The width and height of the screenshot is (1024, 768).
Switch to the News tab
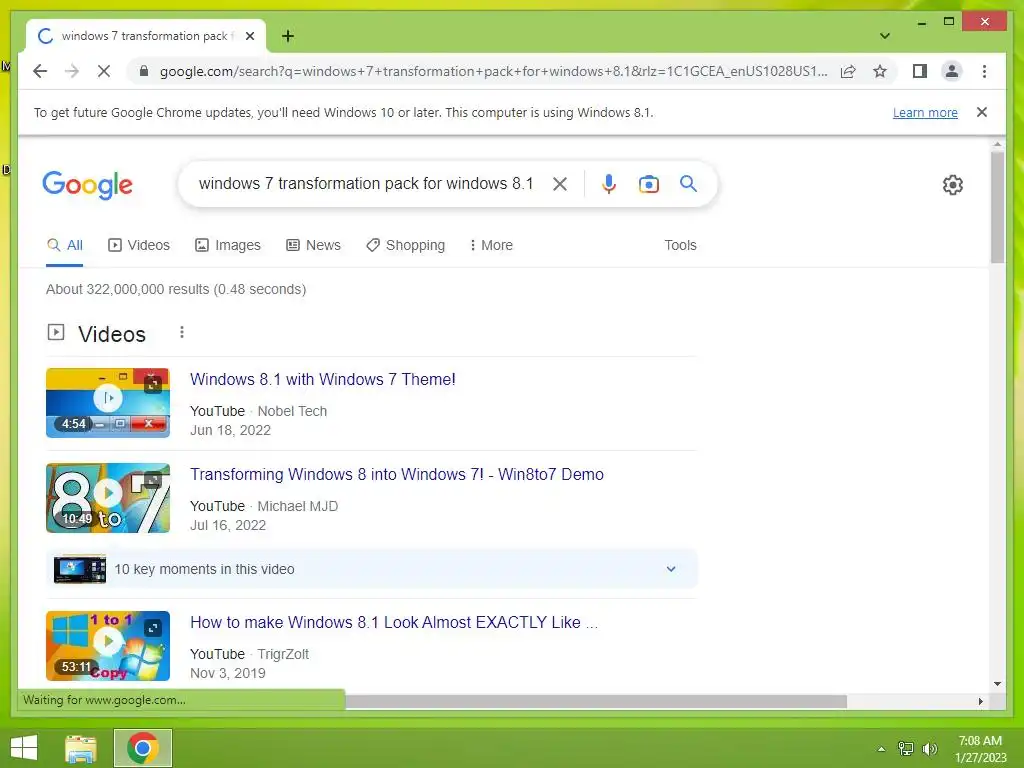313,246
